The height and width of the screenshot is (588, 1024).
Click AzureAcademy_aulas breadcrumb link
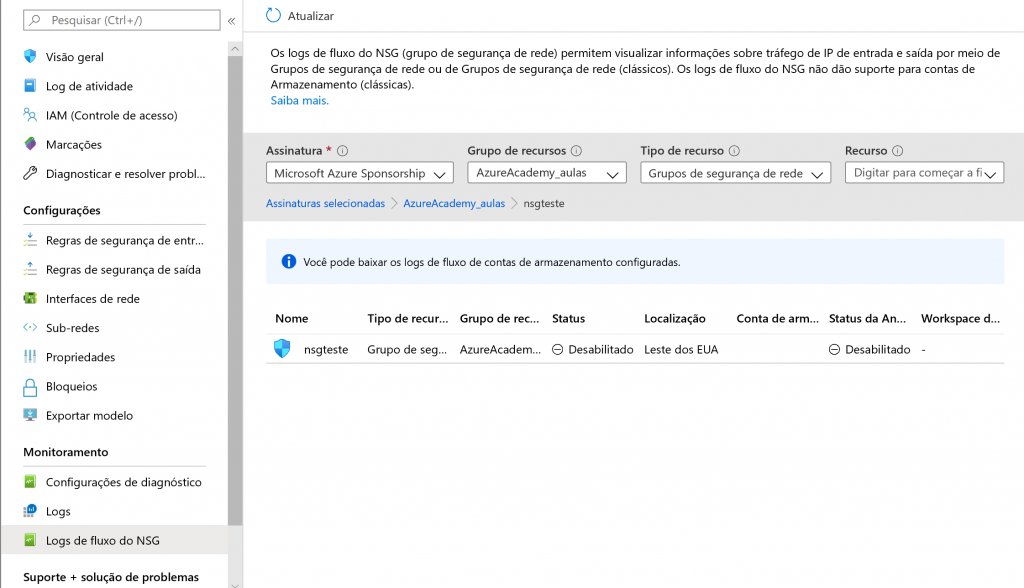pyautogui.click(x=454, y=203)
